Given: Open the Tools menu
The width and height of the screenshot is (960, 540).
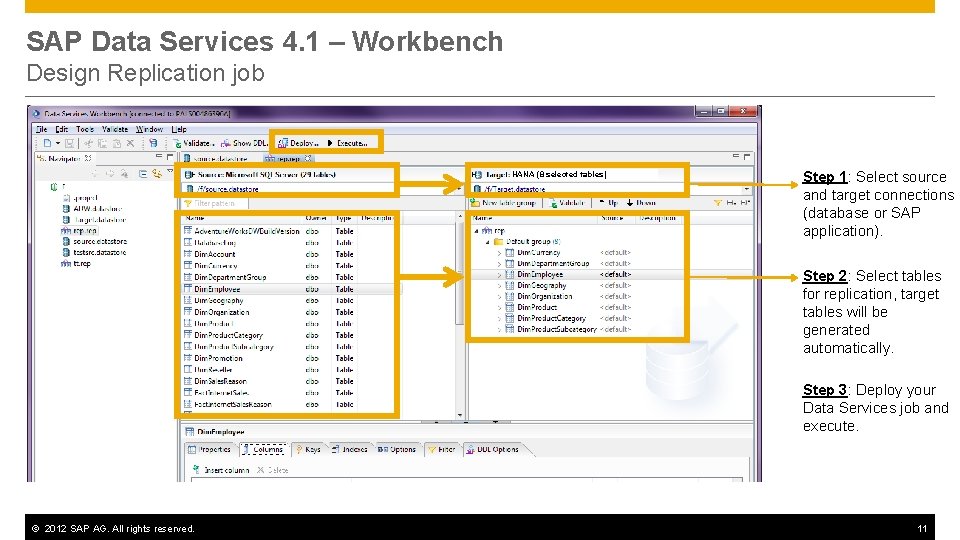Looking at the screenshot, I should click(x=84, y=129).
